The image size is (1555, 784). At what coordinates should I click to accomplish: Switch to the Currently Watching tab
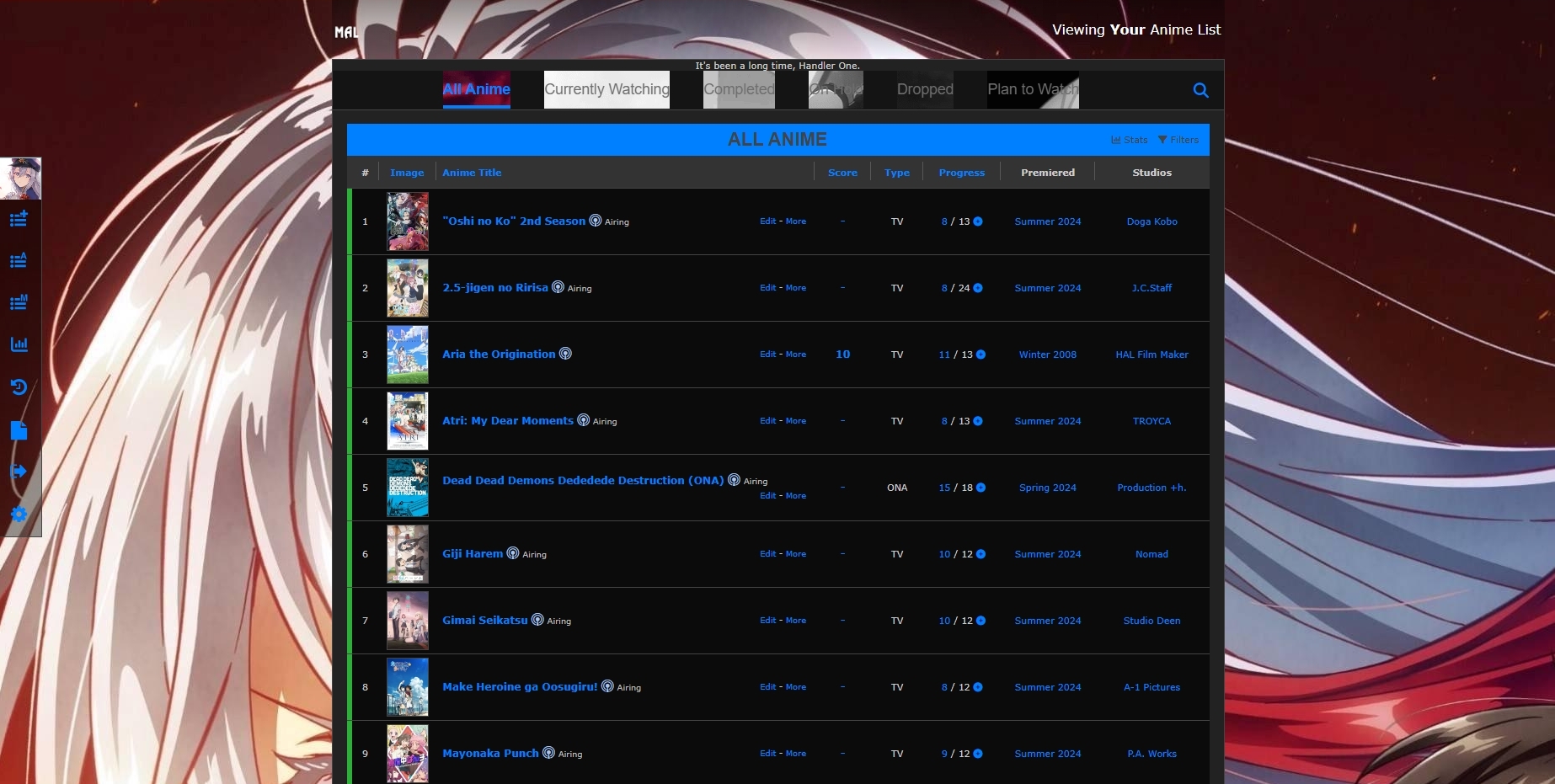point(607,89)
